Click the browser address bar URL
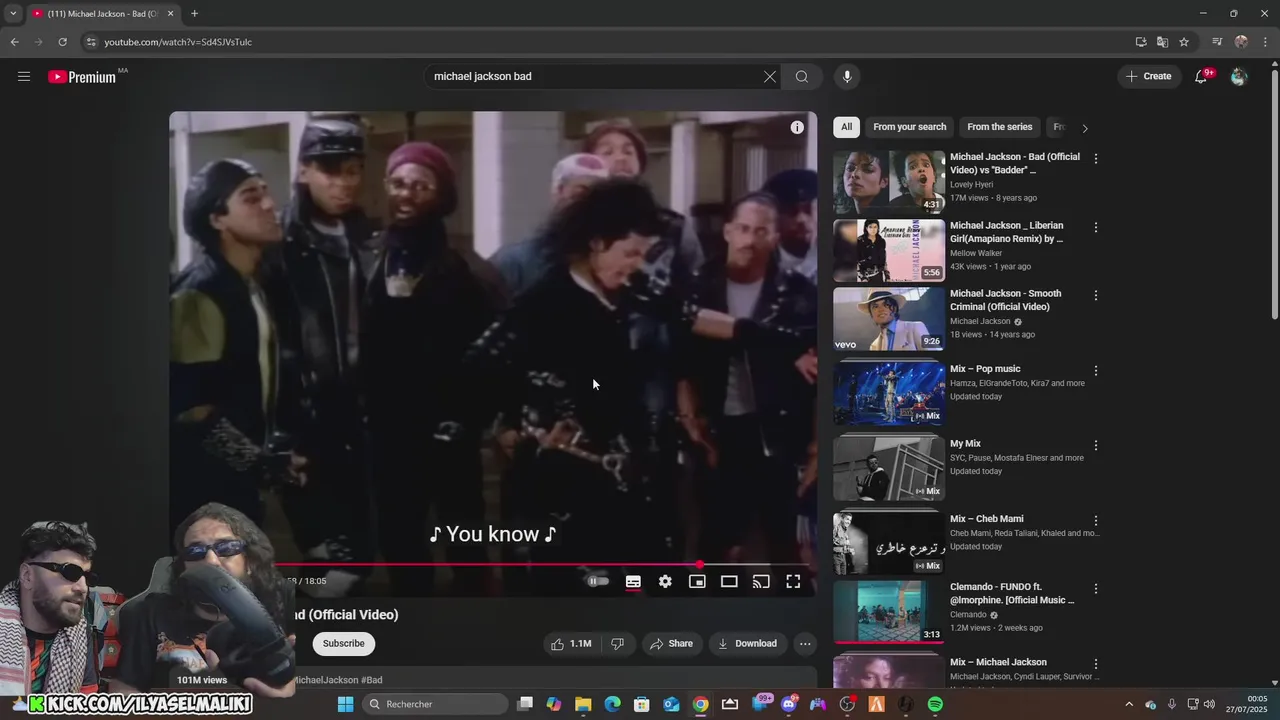The height and width of the screenshot is (720, 1280). pos(178,42)
